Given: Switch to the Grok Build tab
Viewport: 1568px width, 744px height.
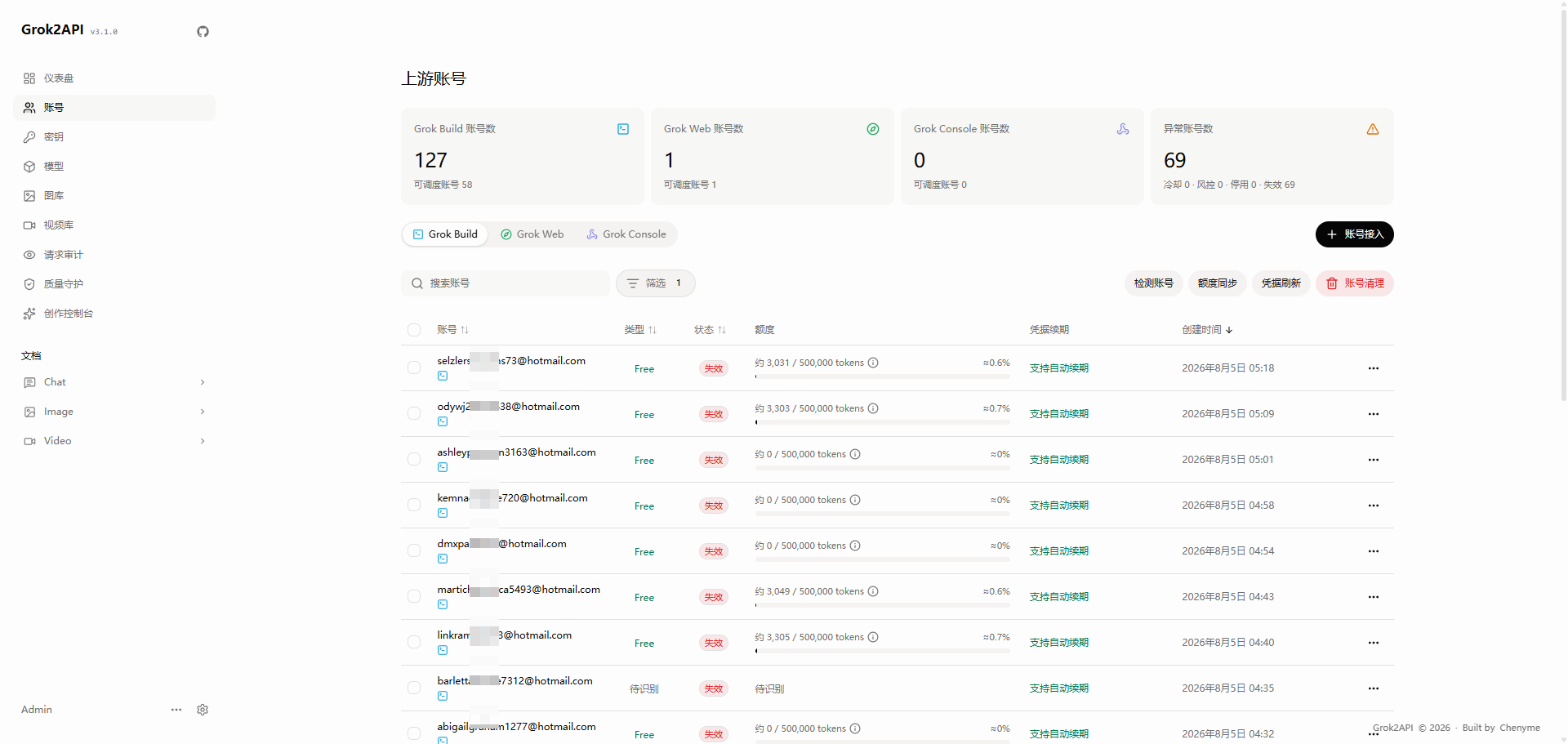Looking at the screenshot, I should coord(445,234).
